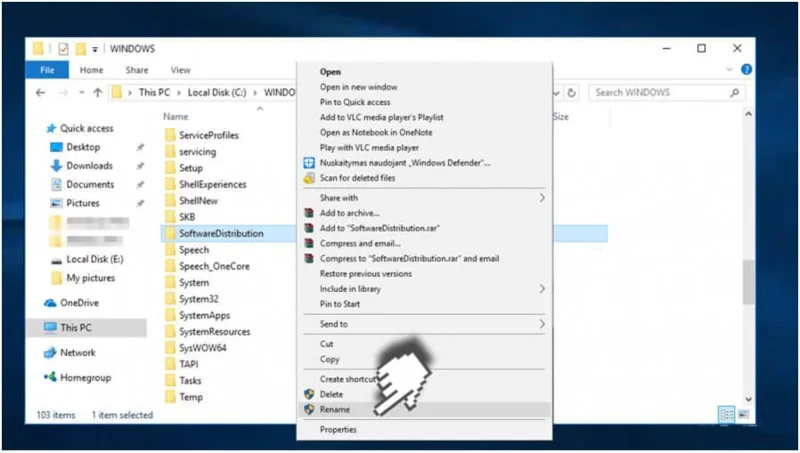Screen dimensions: 800x453
Task: Expand the ribbon with the chevron
Action: coord(730,69)
